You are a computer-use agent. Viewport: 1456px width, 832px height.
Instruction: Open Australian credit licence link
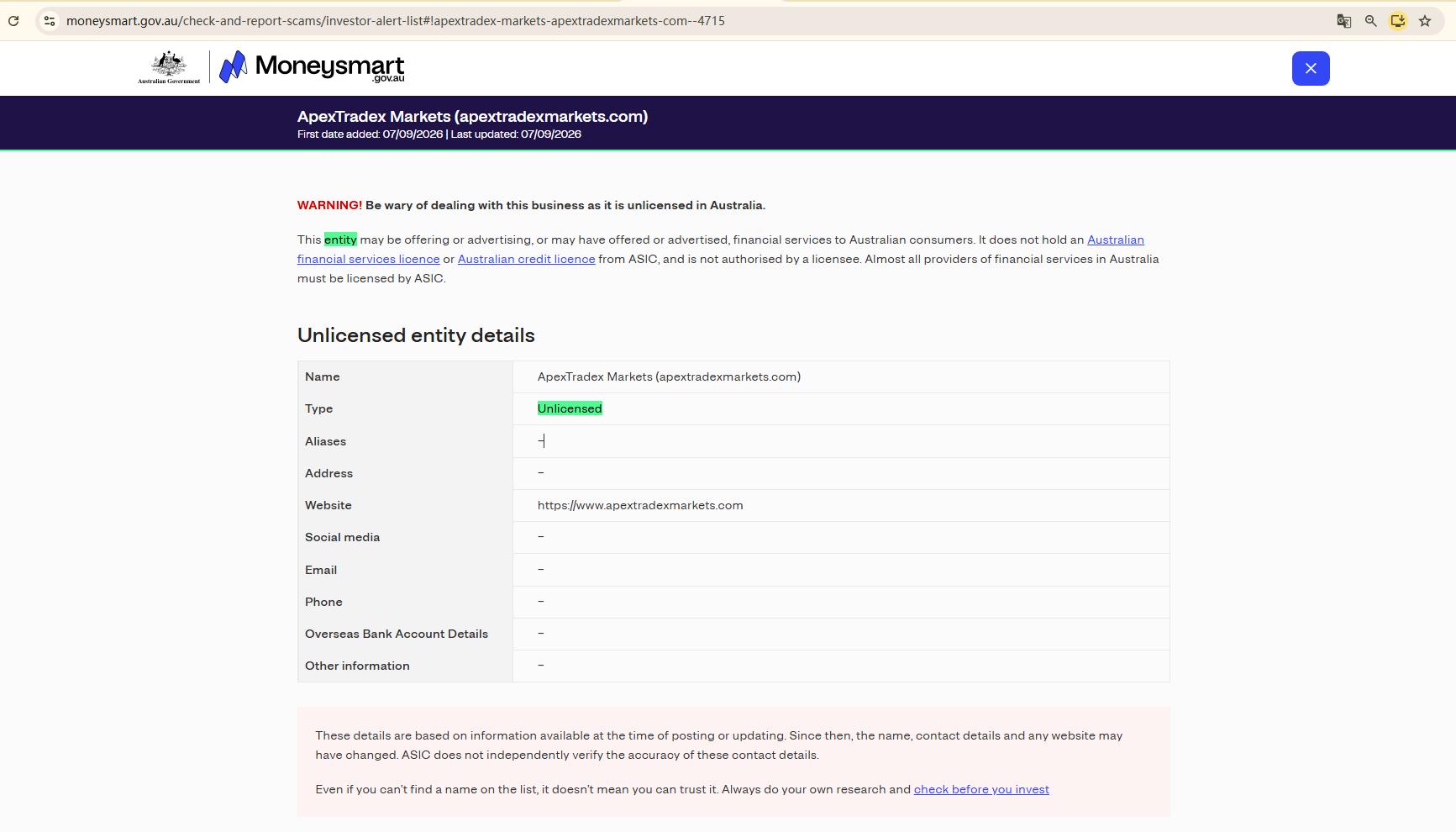pos(526,259)
